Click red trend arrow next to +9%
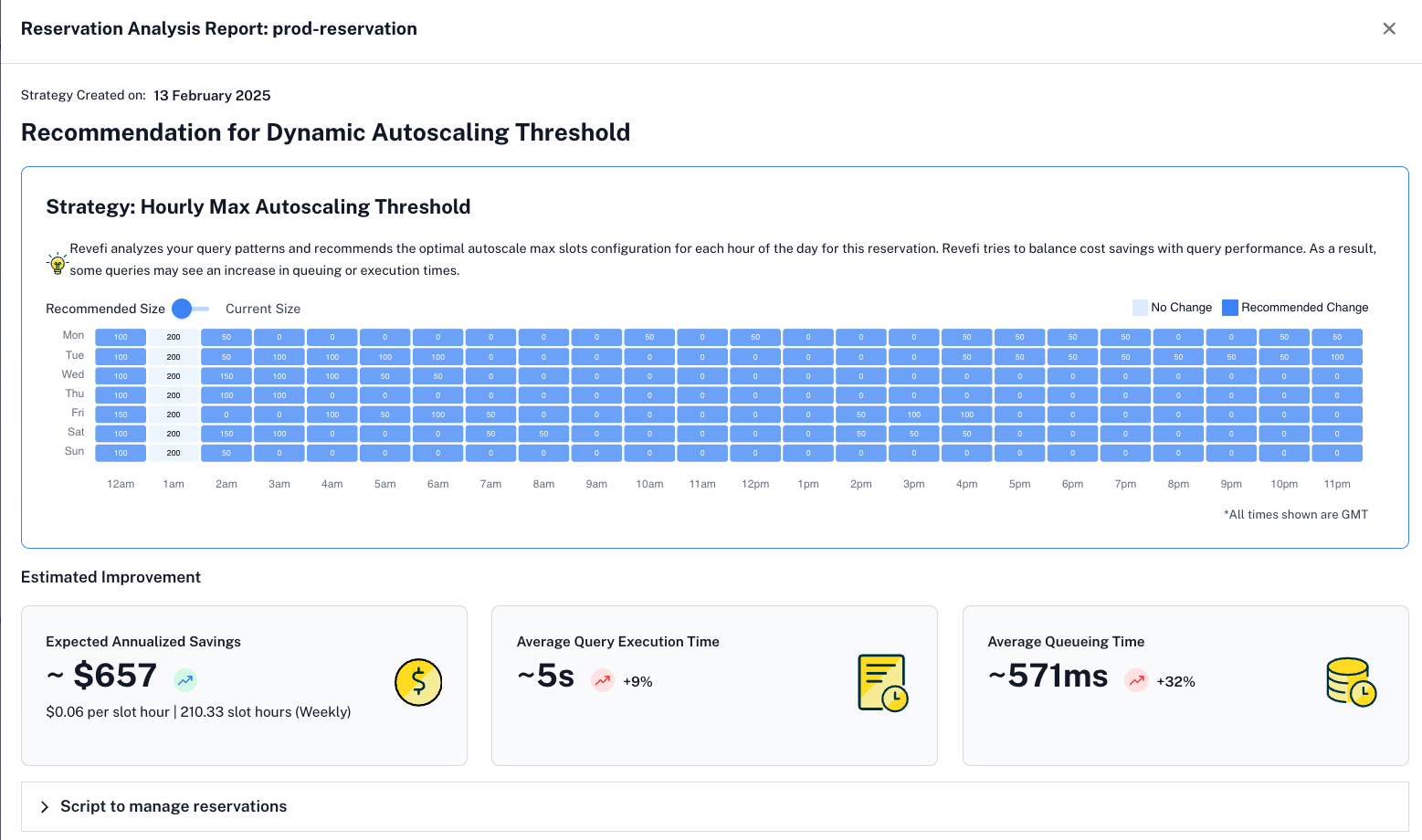 pyautogui.click(x=603, y=681)
